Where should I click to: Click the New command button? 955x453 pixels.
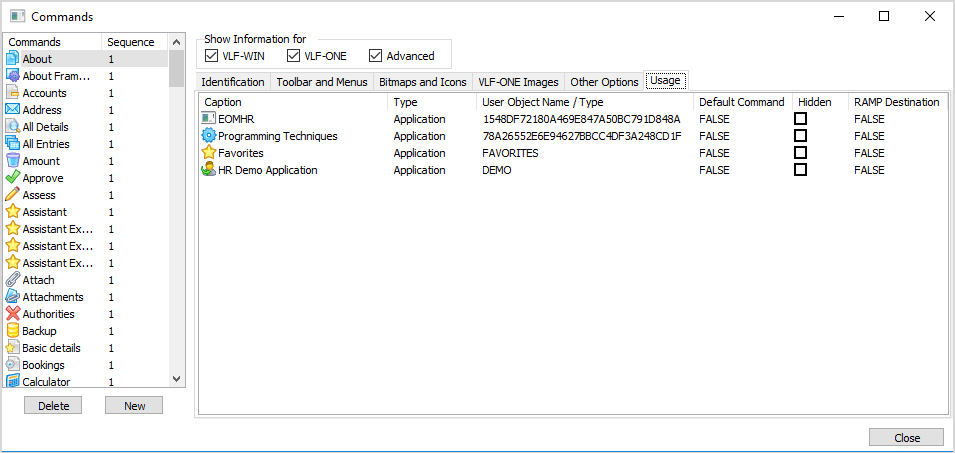coord(134,405)
